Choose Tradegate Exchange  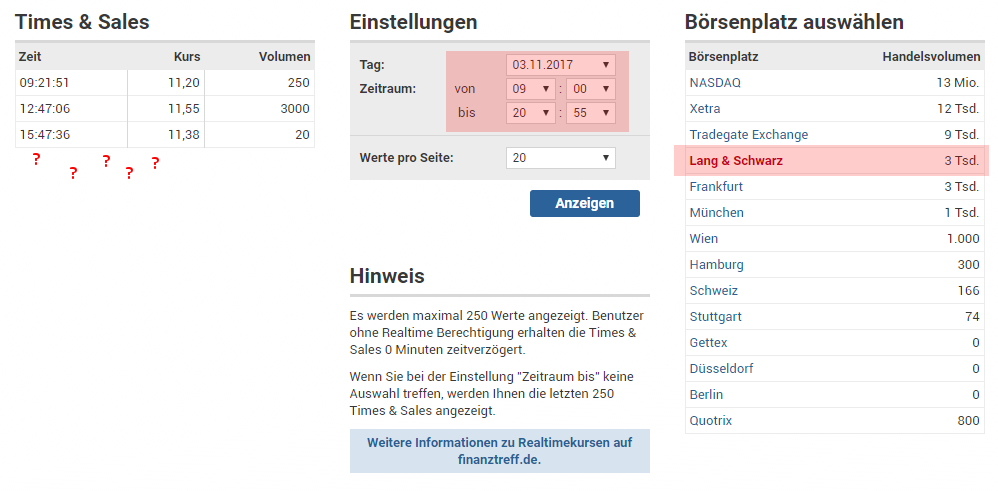click(x=748, y=134)
